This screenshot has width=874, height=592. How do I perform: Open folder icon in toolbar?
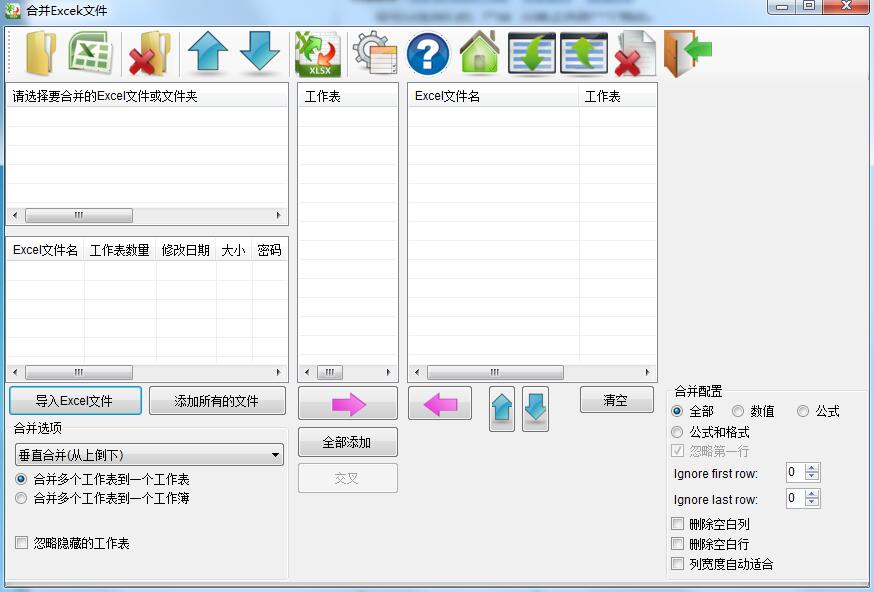coord(41,54)
